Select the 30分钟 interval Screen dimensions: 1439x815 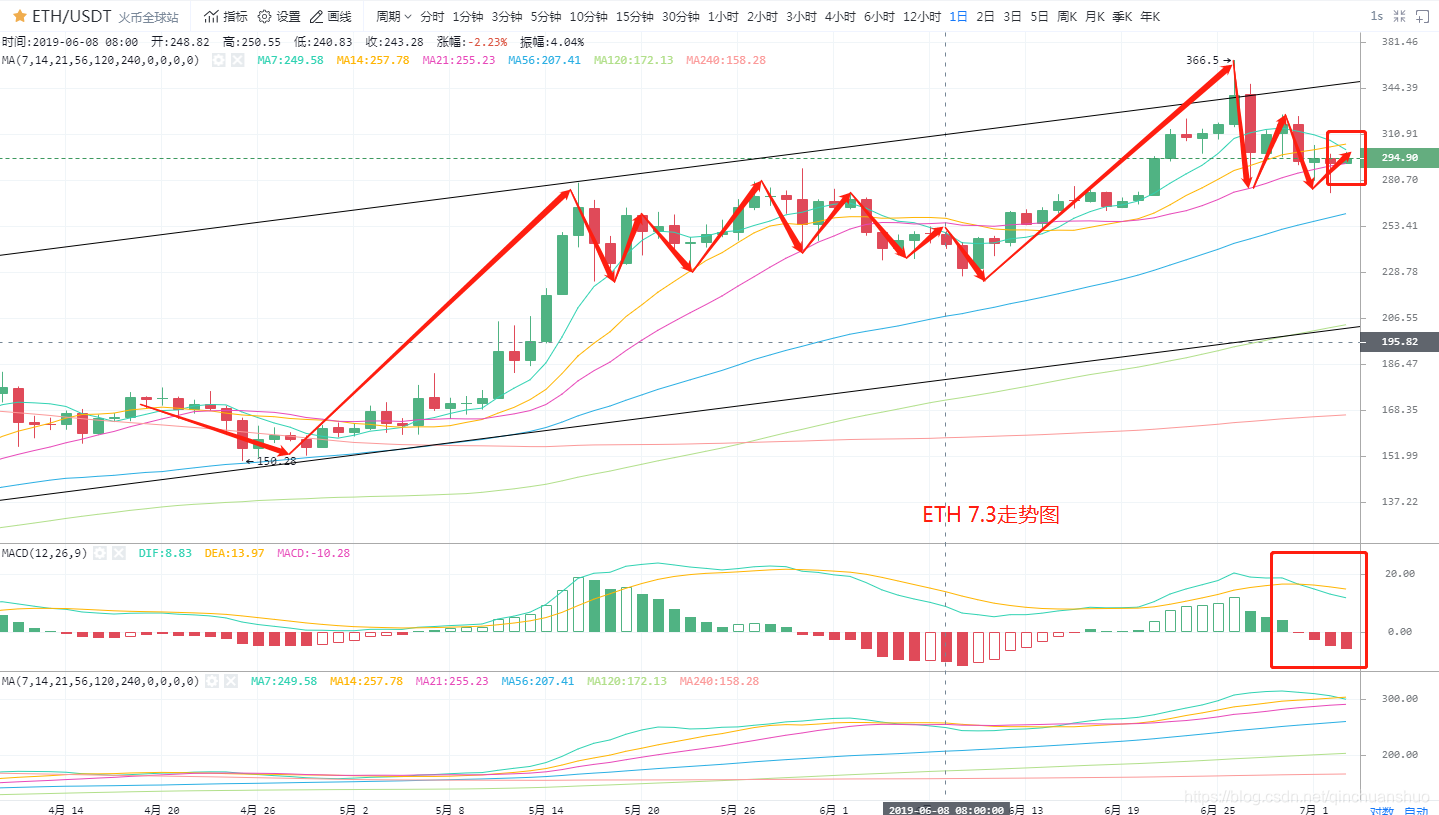coord(681,16)
